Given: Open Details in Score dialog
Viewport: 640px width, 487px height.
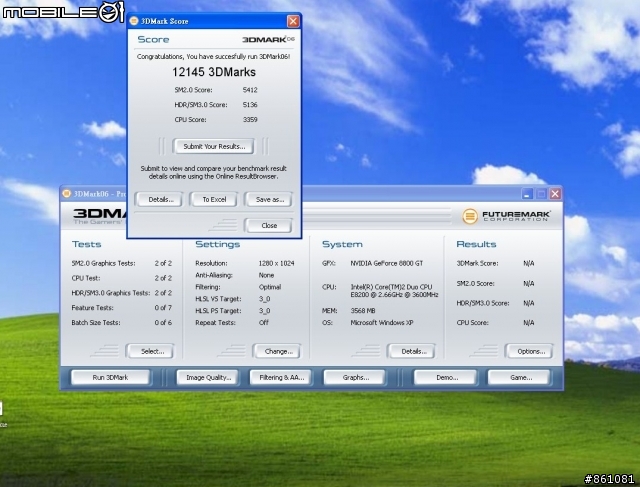Looking at the screenshot, I should pyautogui.click(x=160, y=200).
